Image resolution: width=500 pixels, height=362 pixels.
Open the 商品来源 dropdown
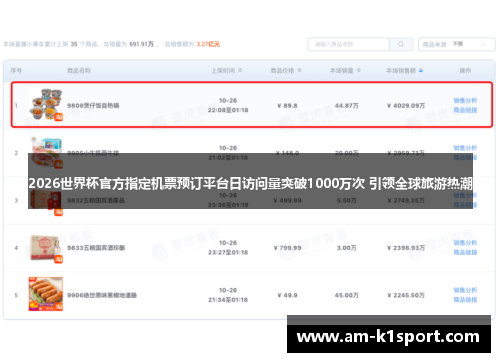(456, 44)
